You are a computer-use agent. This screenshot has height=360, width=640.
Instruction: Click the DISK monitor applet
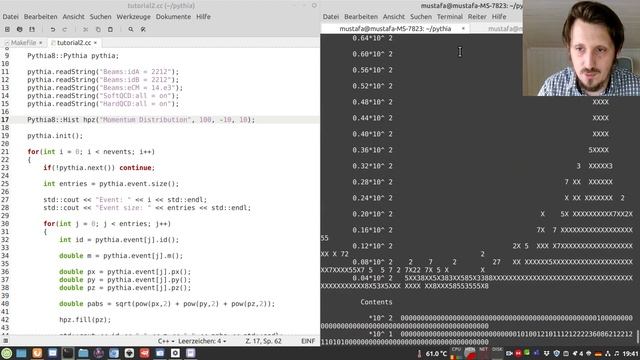point(497,353)
